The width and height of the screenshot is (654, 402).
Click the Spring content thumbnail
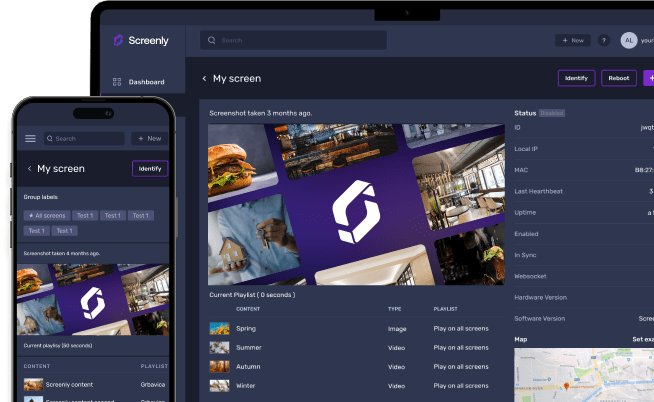[x=219, y=328]
